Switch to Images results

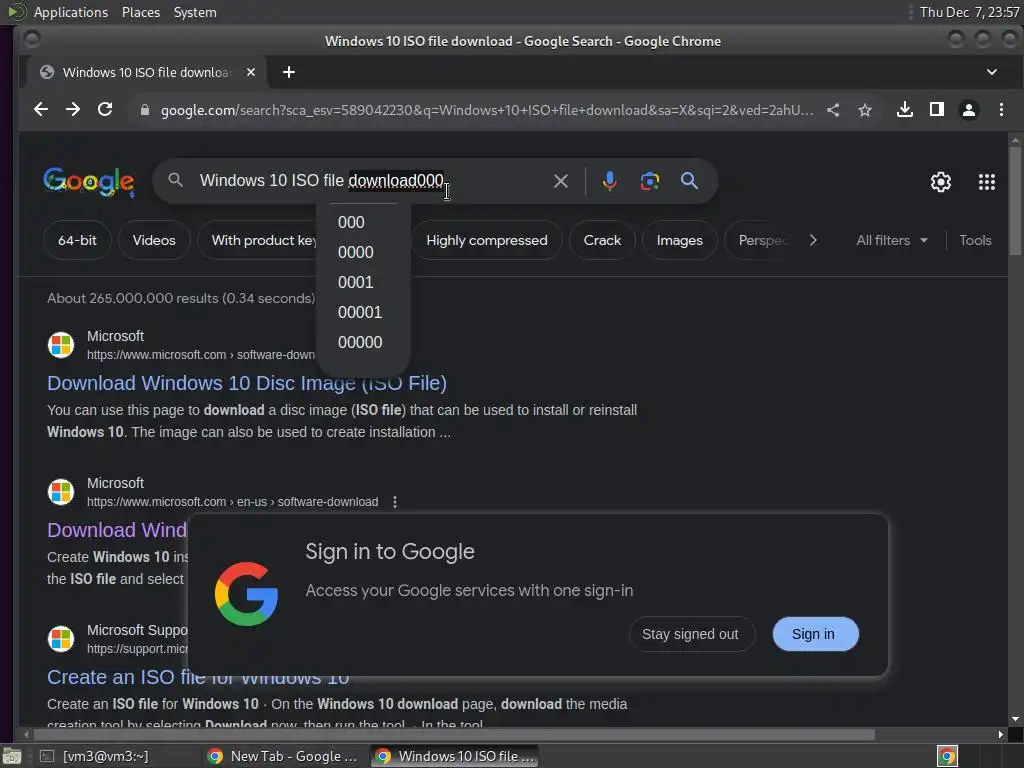pyautogui.click(x=679, y=240)
